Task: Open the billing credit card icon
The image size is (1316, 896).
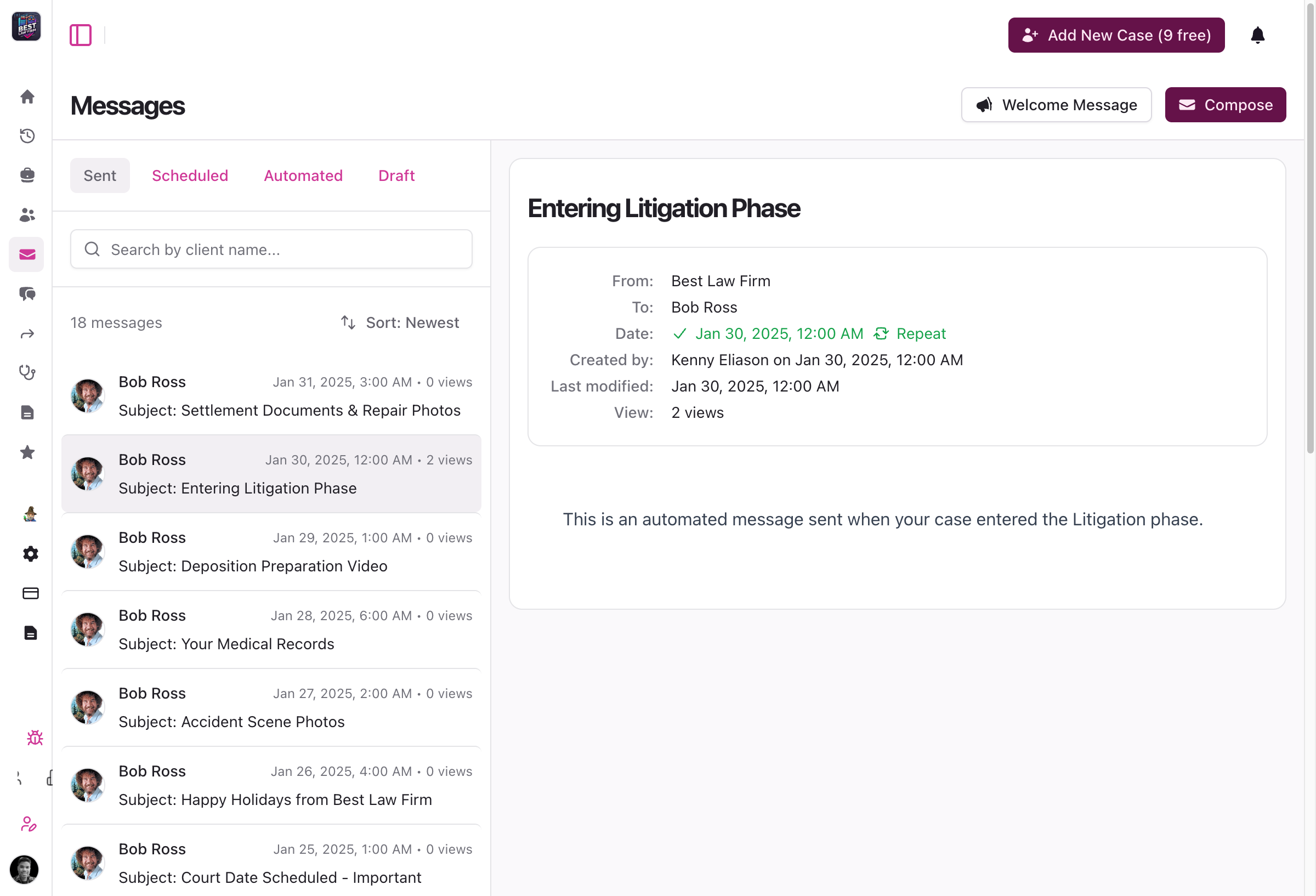Action: point(31,593)
